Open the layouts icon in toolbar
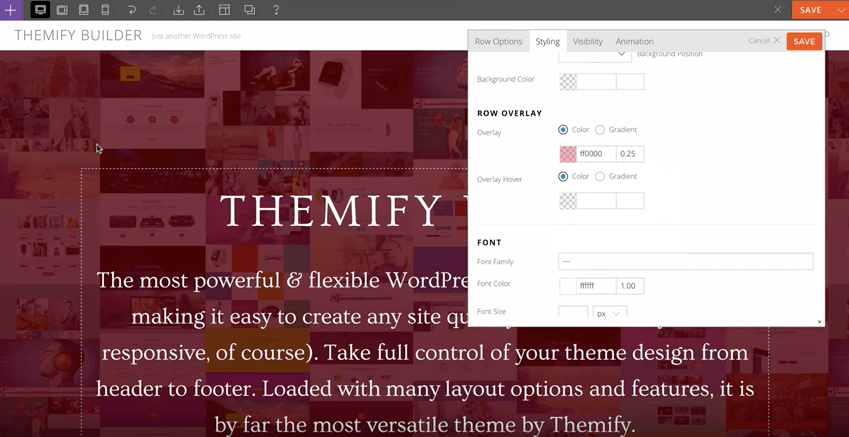Image resolution: width=849 pixels, height=437 pixels. click(224, 10)
